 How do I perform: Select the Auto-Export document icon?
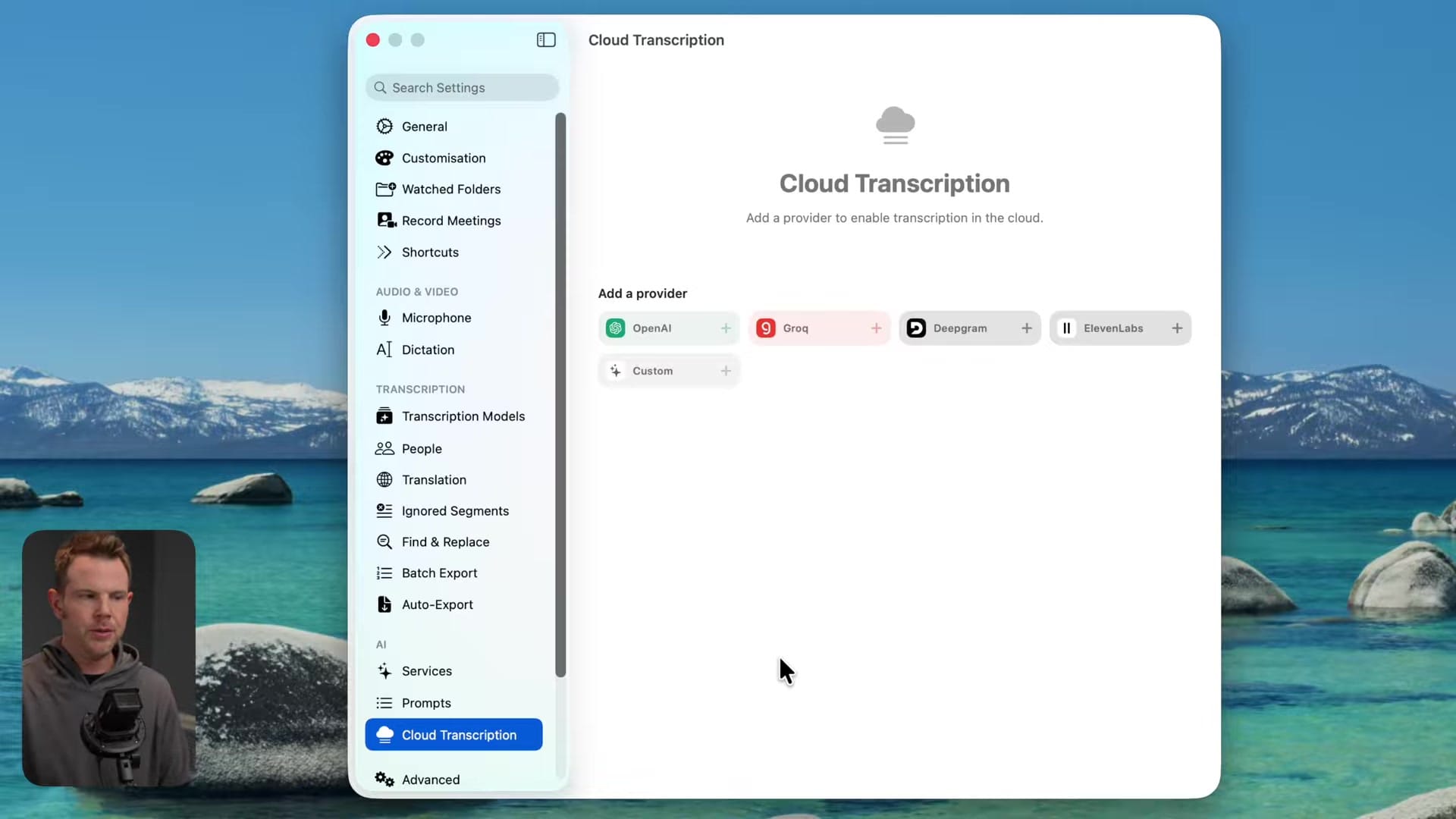pos(384,604)
